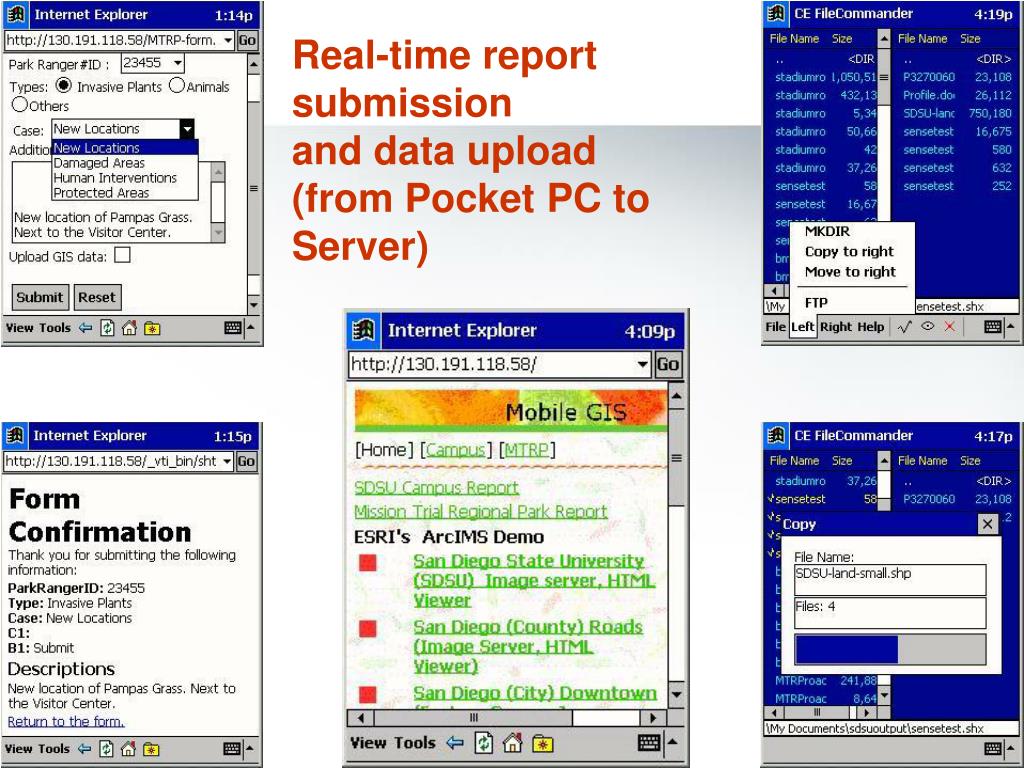Viewport: 1024px width, 768px height.
Task: Click the refresh icon in the center Mobile GIS browser toolbar
Action: tap(484, 743)
